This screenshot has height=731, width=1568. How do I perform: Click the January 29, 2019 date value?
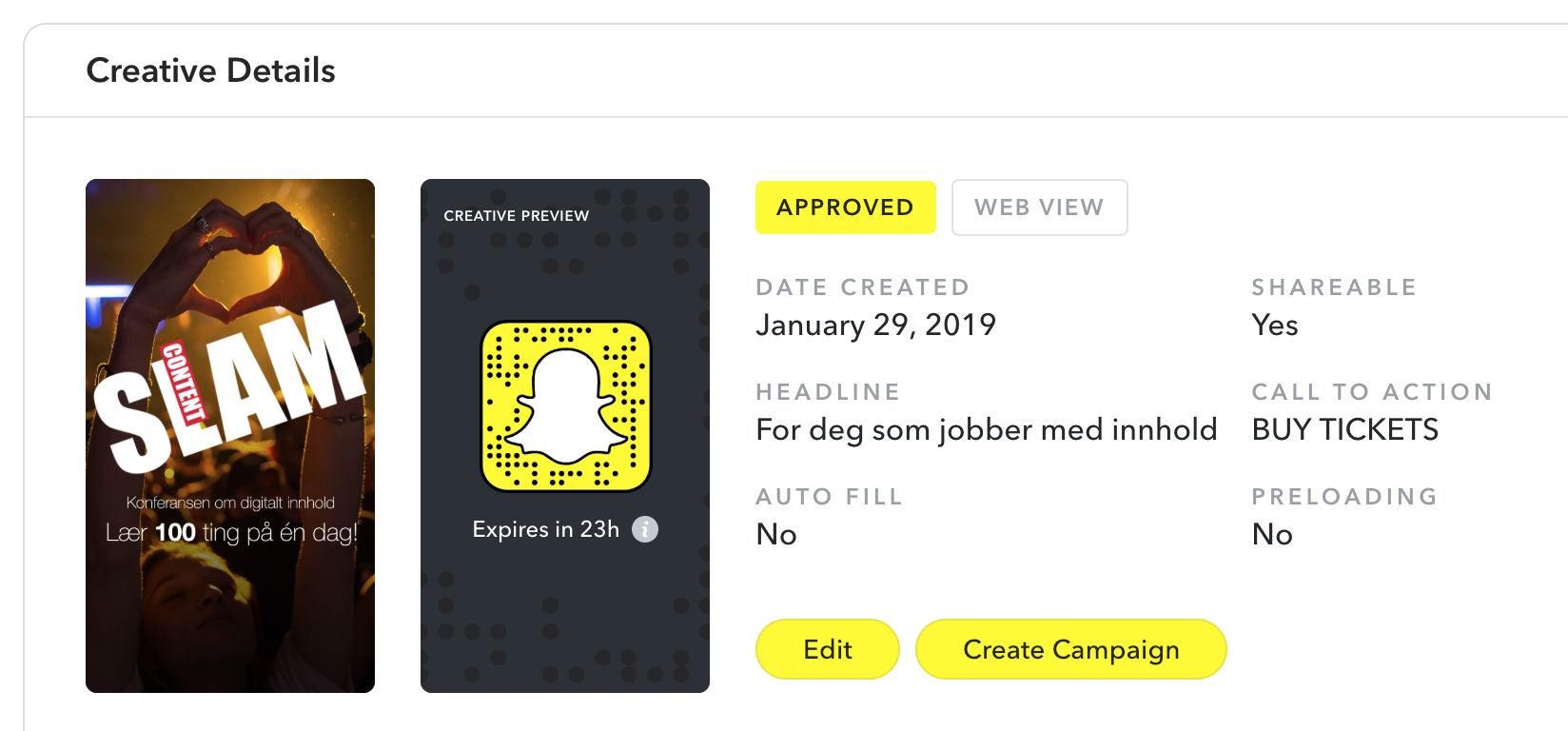875,325
